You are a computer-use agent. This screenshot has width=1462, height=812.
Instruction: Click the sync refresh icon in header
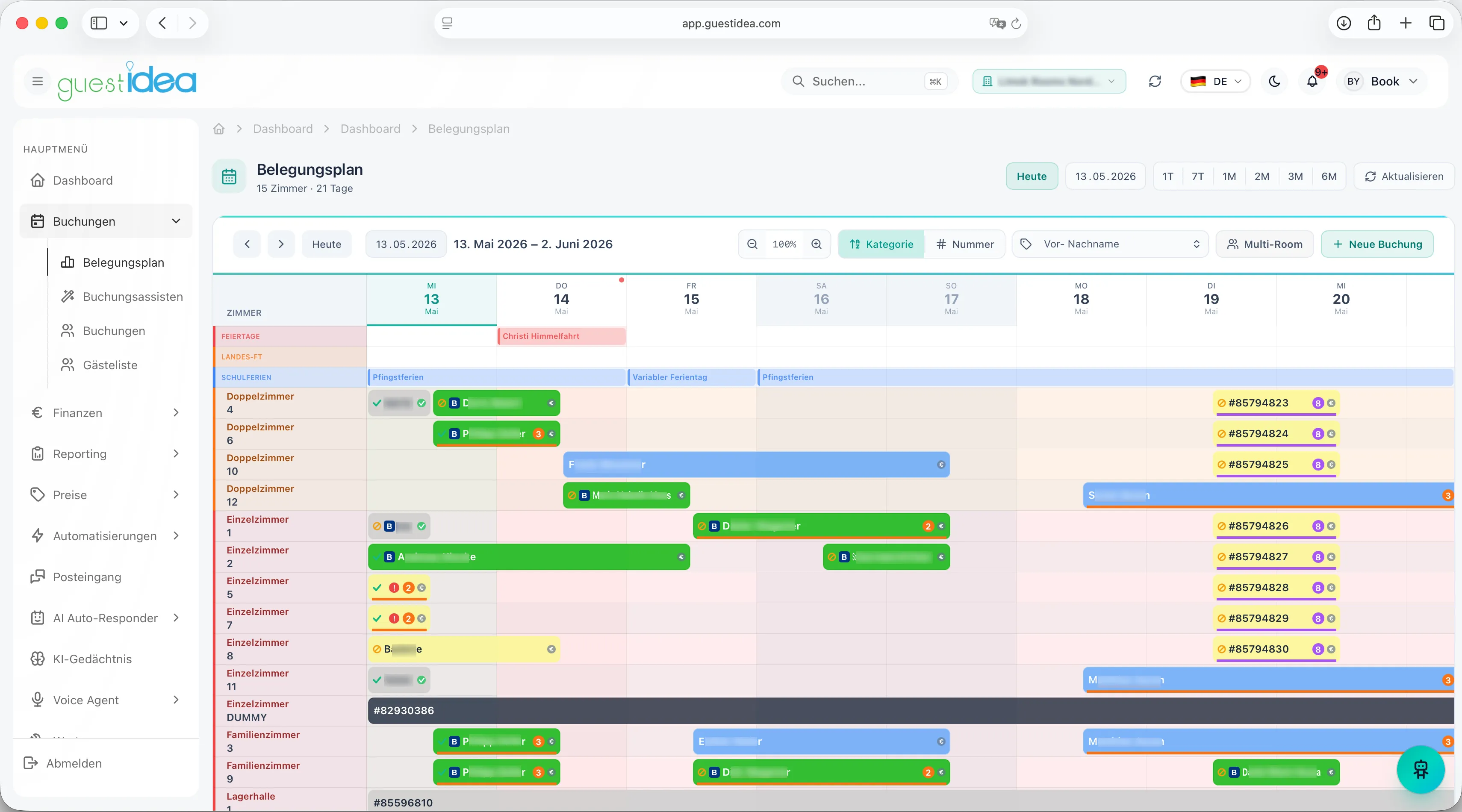(1154, 81)
